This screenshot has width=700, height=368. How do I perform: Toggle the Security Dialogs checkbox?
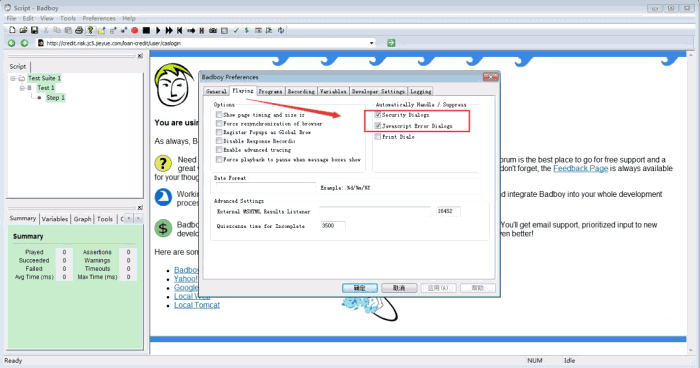(x=378, y=115)
